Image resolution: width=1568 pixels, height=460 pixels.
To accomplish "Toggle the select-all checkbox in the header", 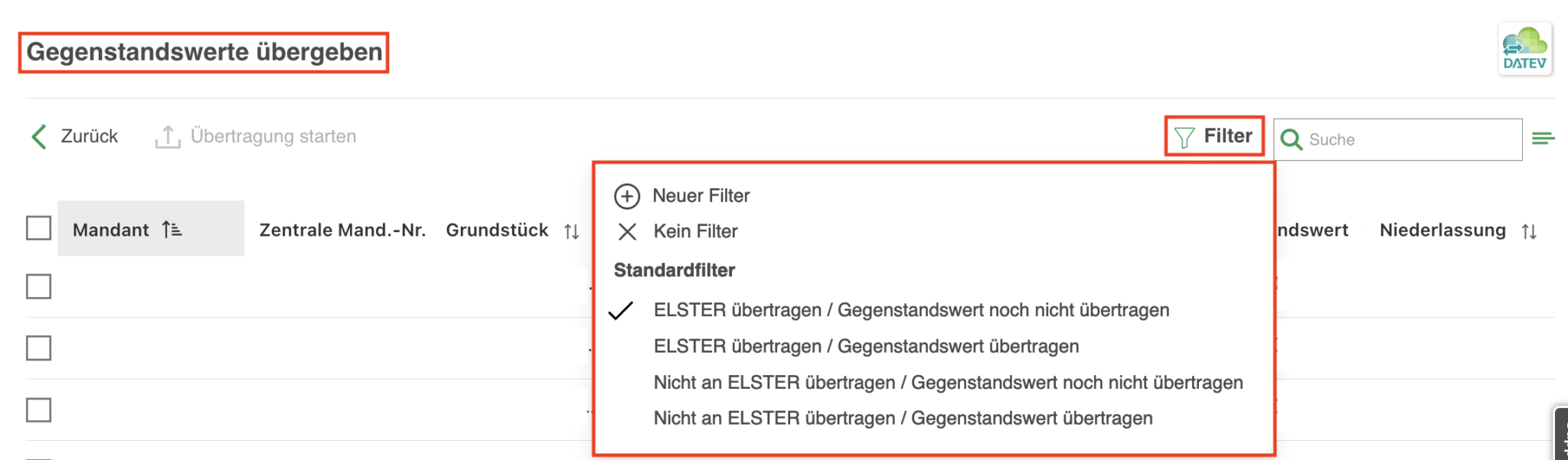I will [x=38, y=228].
